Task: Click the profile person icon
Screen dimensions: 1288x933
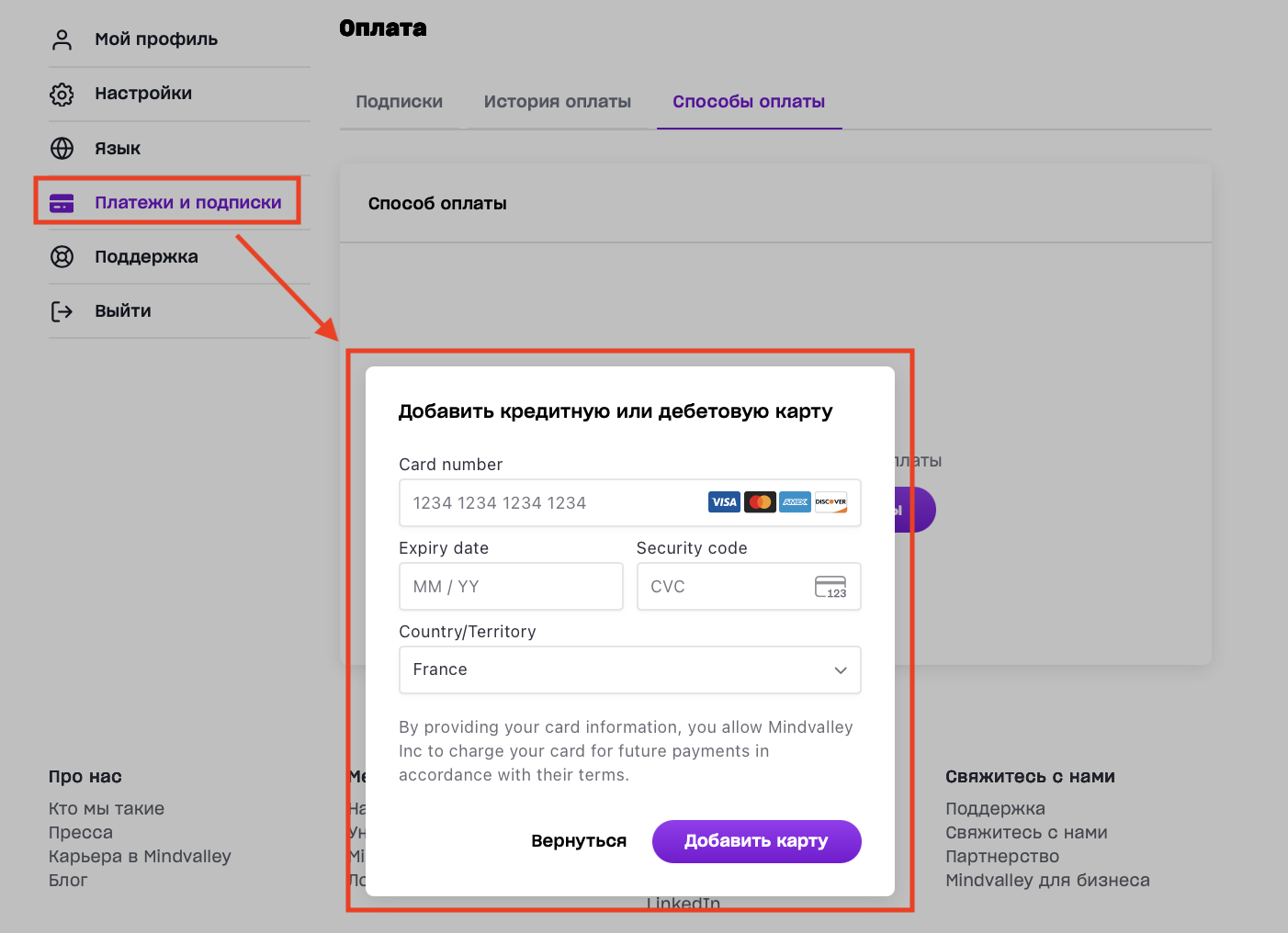Action: [x=62, y=39]
